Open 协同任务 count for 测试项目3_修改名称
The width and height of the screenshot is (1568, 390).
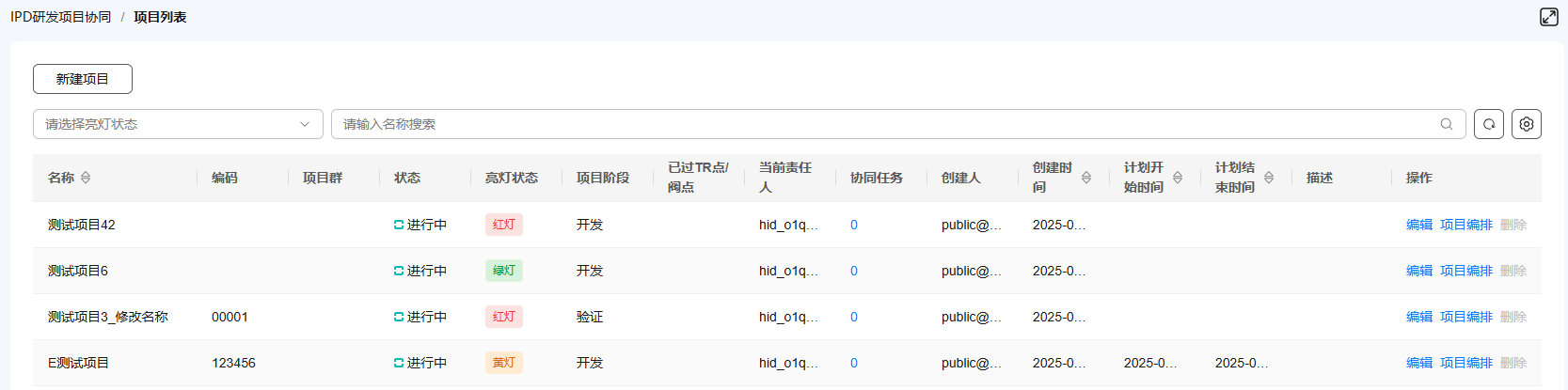[854, 317]
